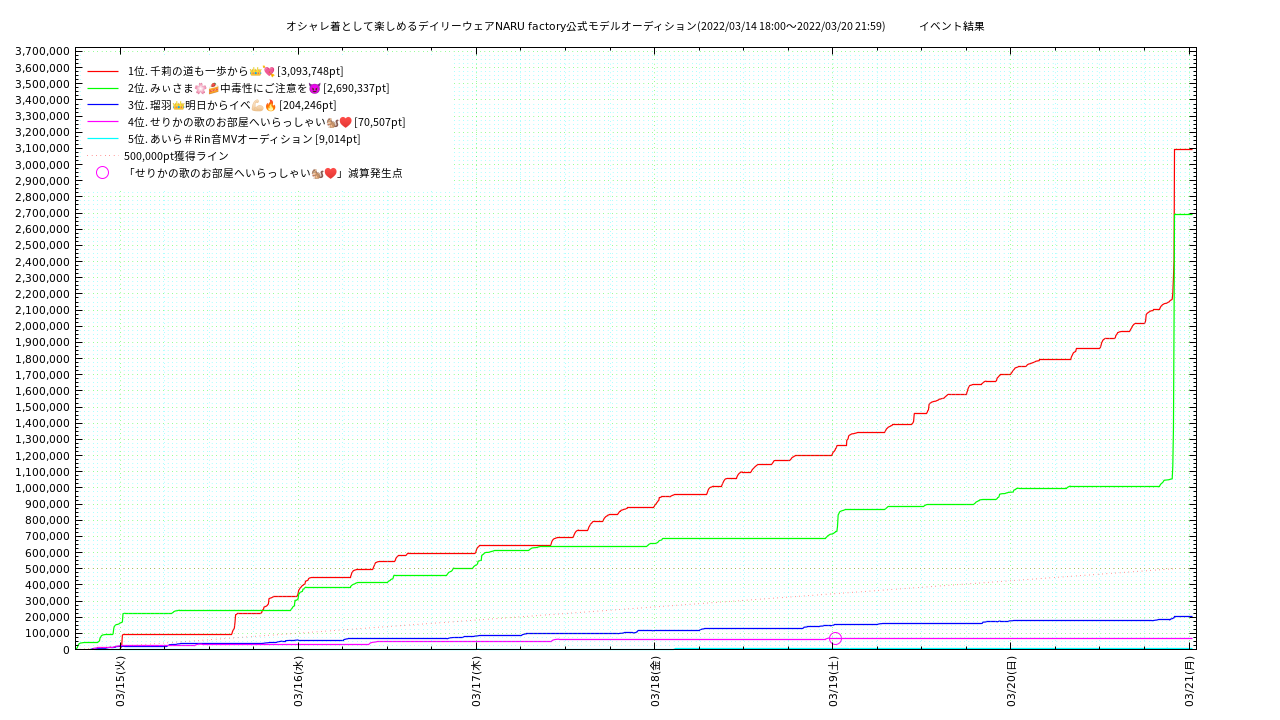Screen dimensions: 1280x720
Task: Click the 1,500,000 y-axis label
Action: [43, 407]
